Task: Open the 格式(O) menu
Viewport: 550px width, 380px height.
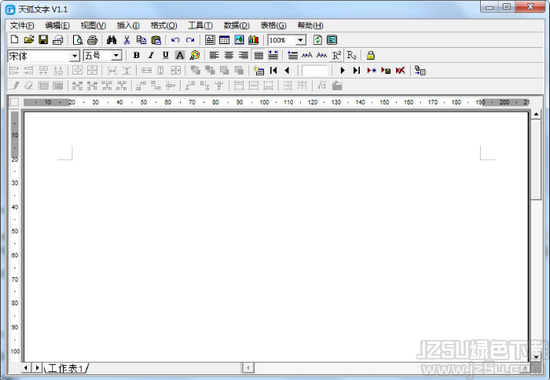Action: click(164, 25)
